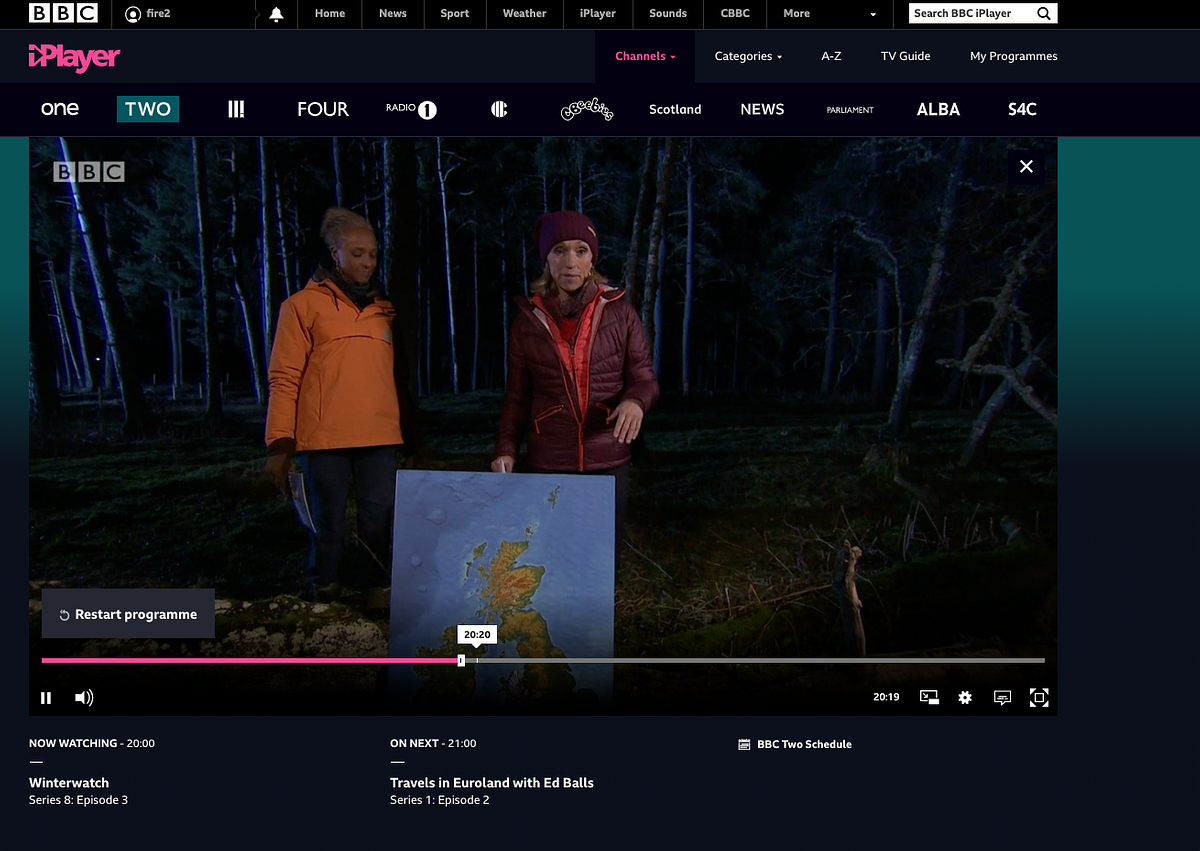Select the CBBC channel logo
The height and width of the screenshot is (851, 1200).
pyautogui.click(x=499, y=109)
